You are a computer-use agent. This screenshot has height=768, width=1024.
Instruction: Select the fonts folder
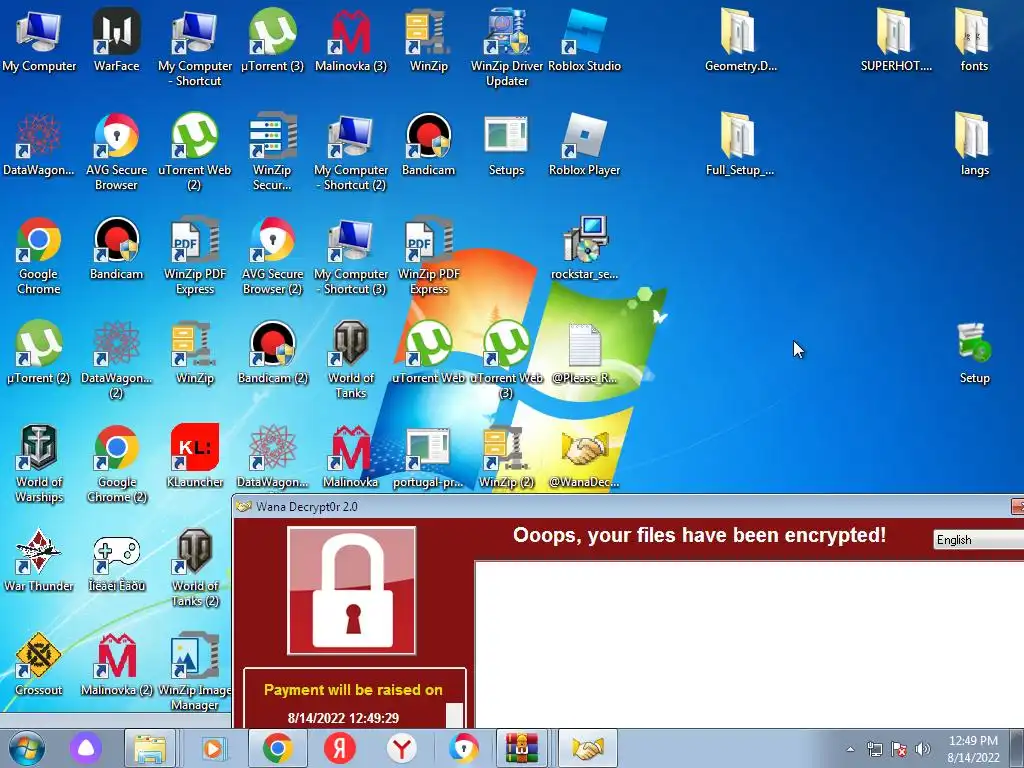pos(974,40)
